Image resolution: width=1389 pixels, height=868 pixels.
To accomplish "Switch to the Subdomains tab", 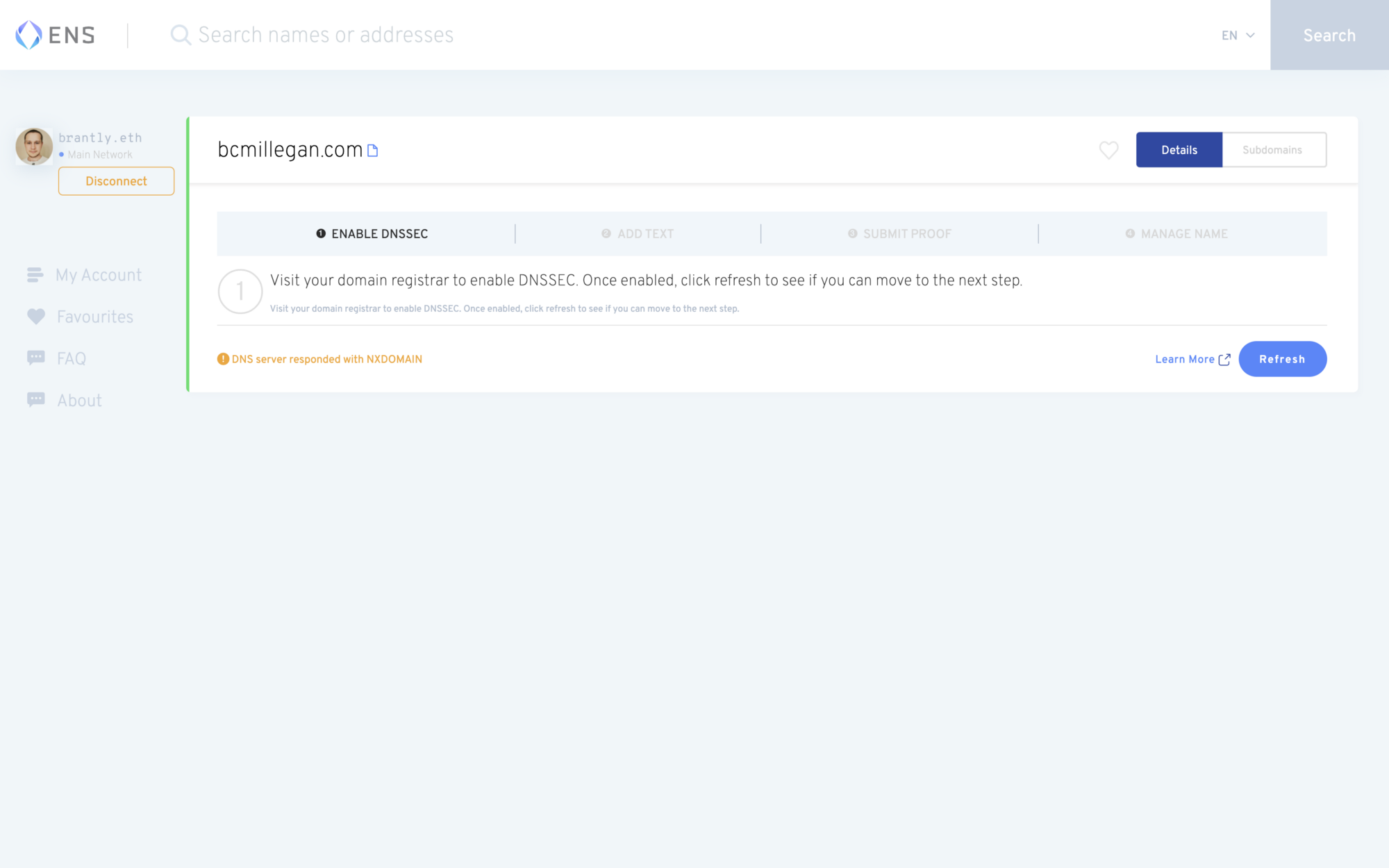I will tap(1273, 150).
